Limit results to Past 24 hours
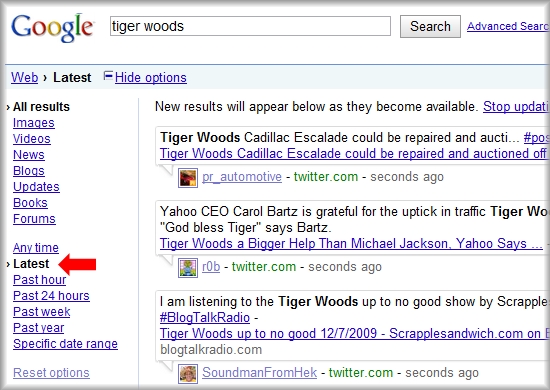 51,296
